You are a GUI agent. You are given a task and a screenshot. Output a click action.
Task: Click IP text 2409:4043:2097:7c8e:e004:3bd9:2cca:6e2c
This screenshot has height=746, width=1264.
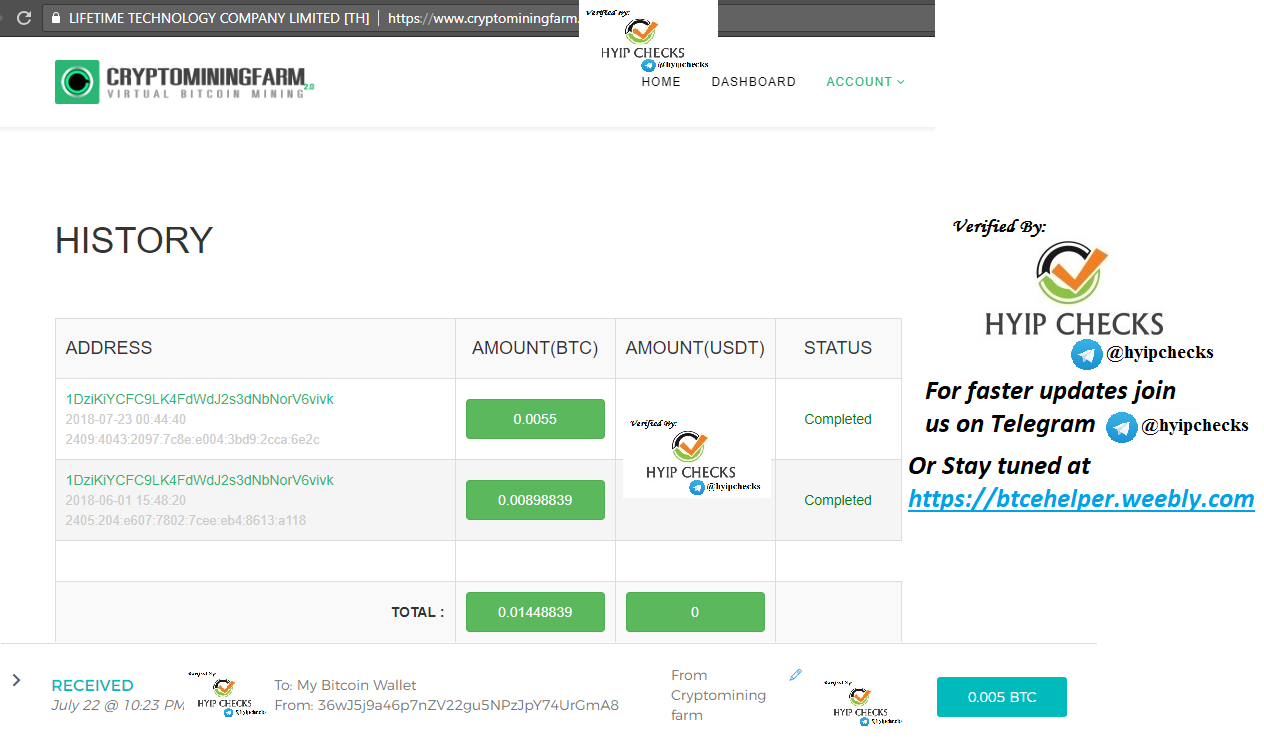[x=192, y=439]
